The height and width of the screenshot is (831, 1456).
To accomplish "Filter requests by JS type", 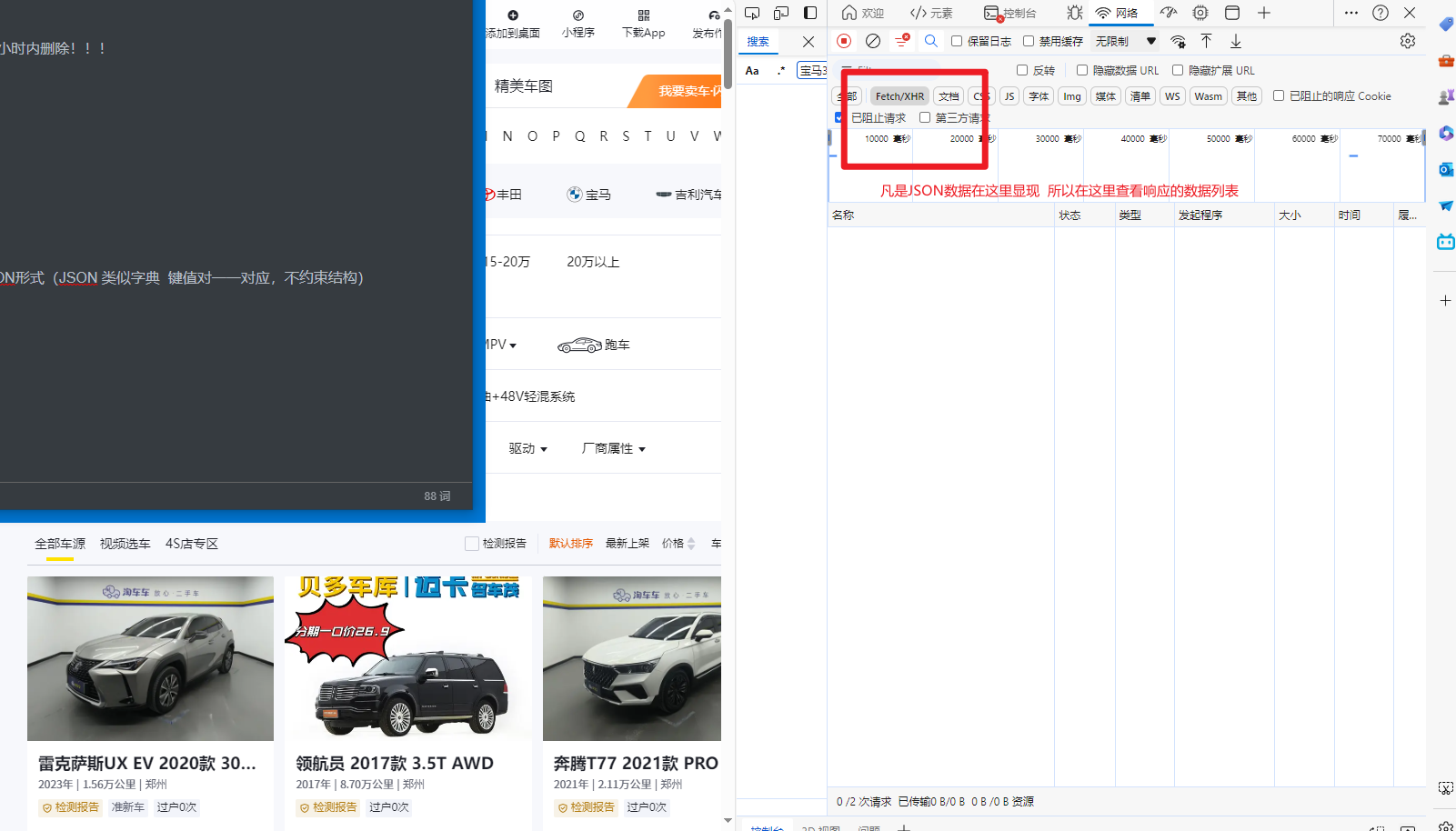I will tap(1009, 96).
